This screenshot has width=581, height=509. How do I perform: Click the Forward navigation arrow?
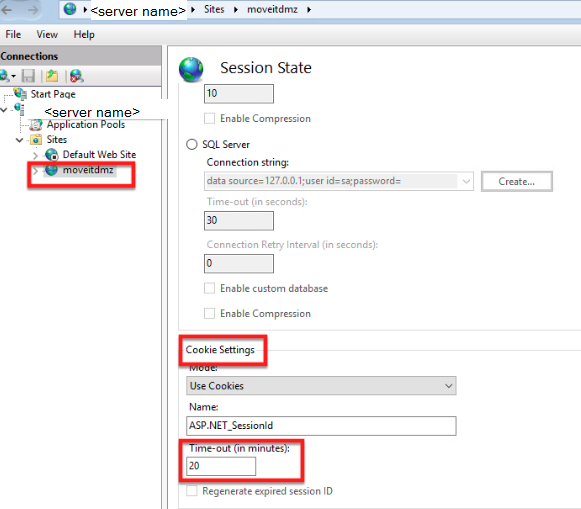tap(33, 10)
